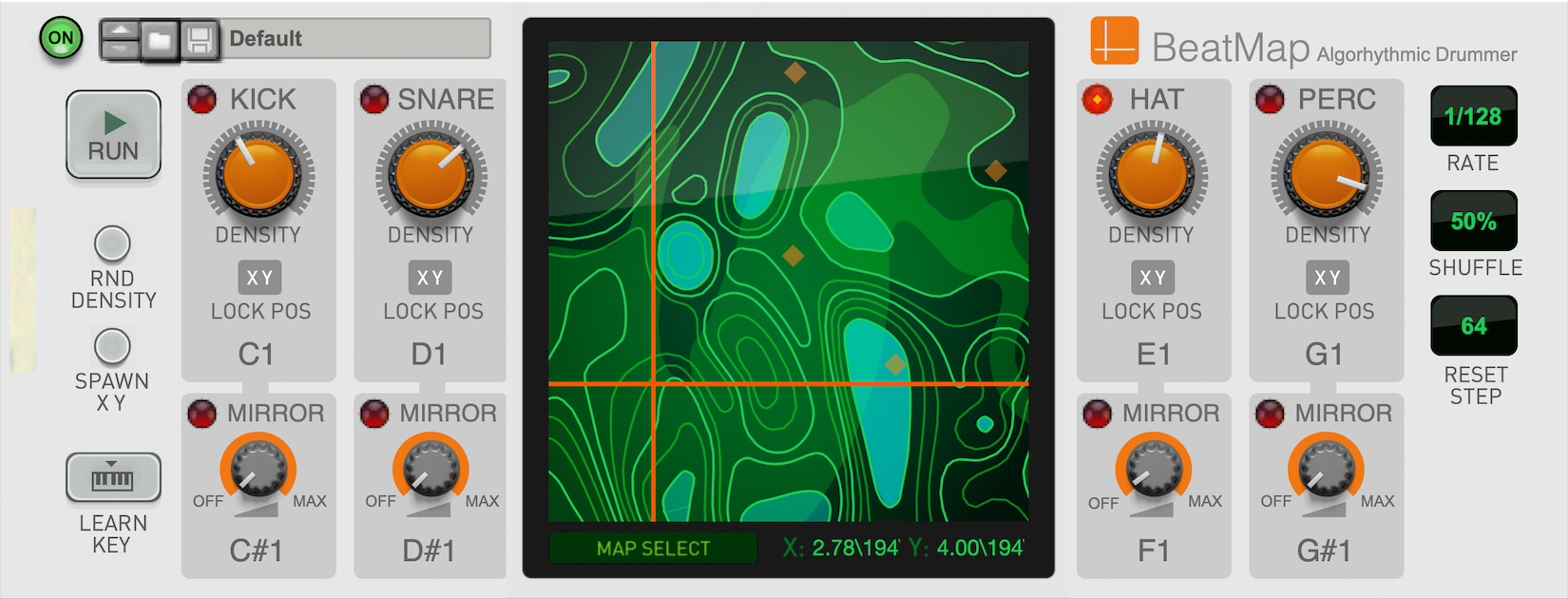
Task: Adjust the PERC mirror amount knob
Action: pyautogui.click(x=1327, y=468)
